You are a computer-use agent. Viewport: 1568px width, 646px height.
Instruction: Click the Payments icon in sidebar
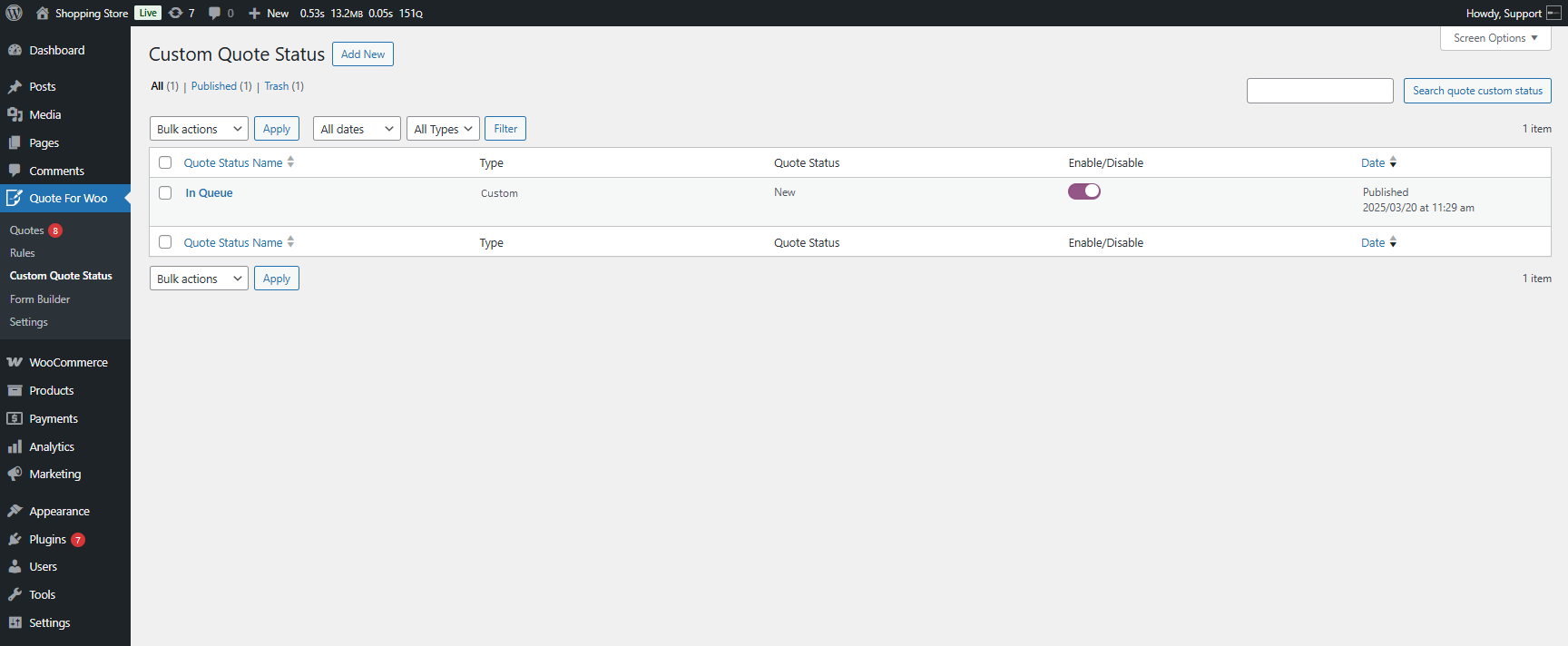coord(15,418)
